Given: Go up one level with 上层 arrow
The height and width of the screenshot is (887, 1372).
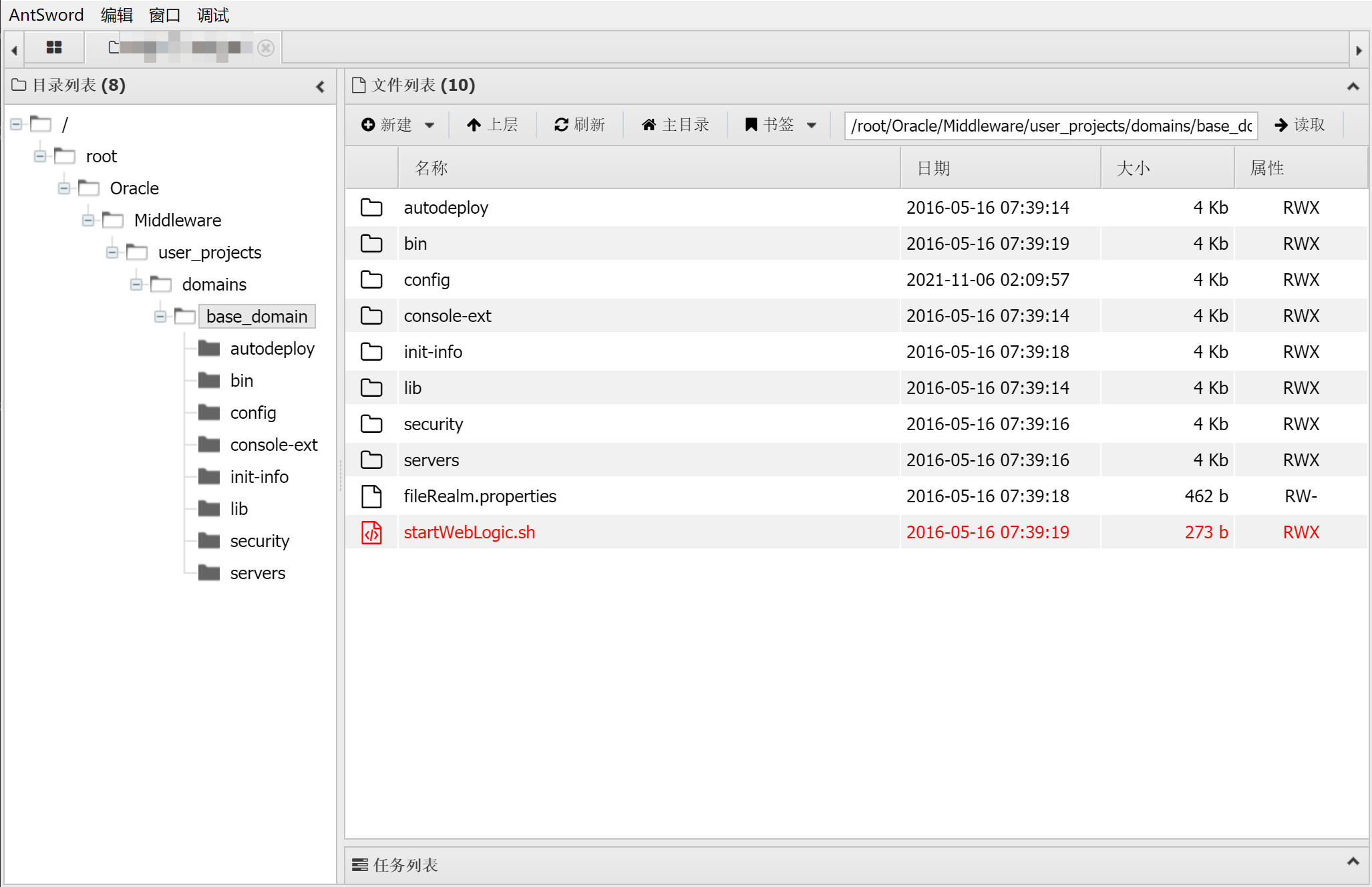Looking at the screenshot, I should point(474,125).
